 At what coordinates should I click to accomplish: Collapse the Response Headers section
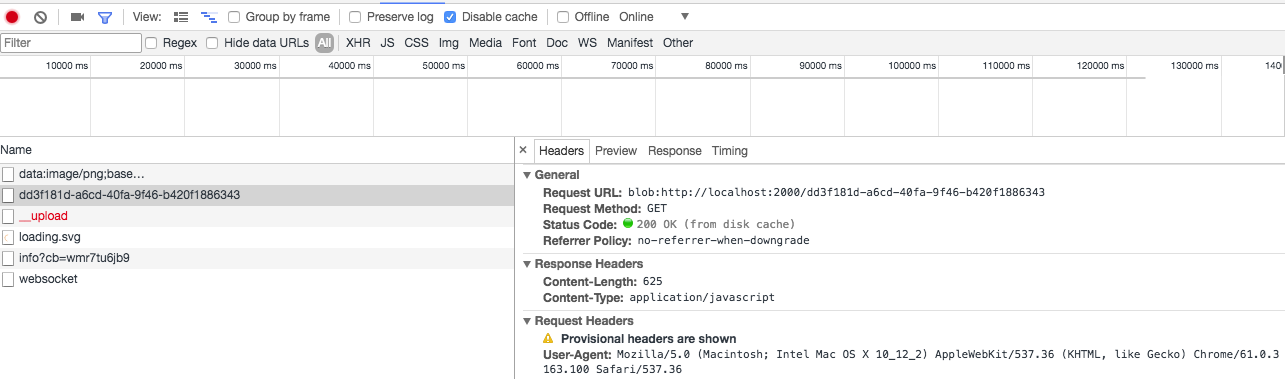527,264
